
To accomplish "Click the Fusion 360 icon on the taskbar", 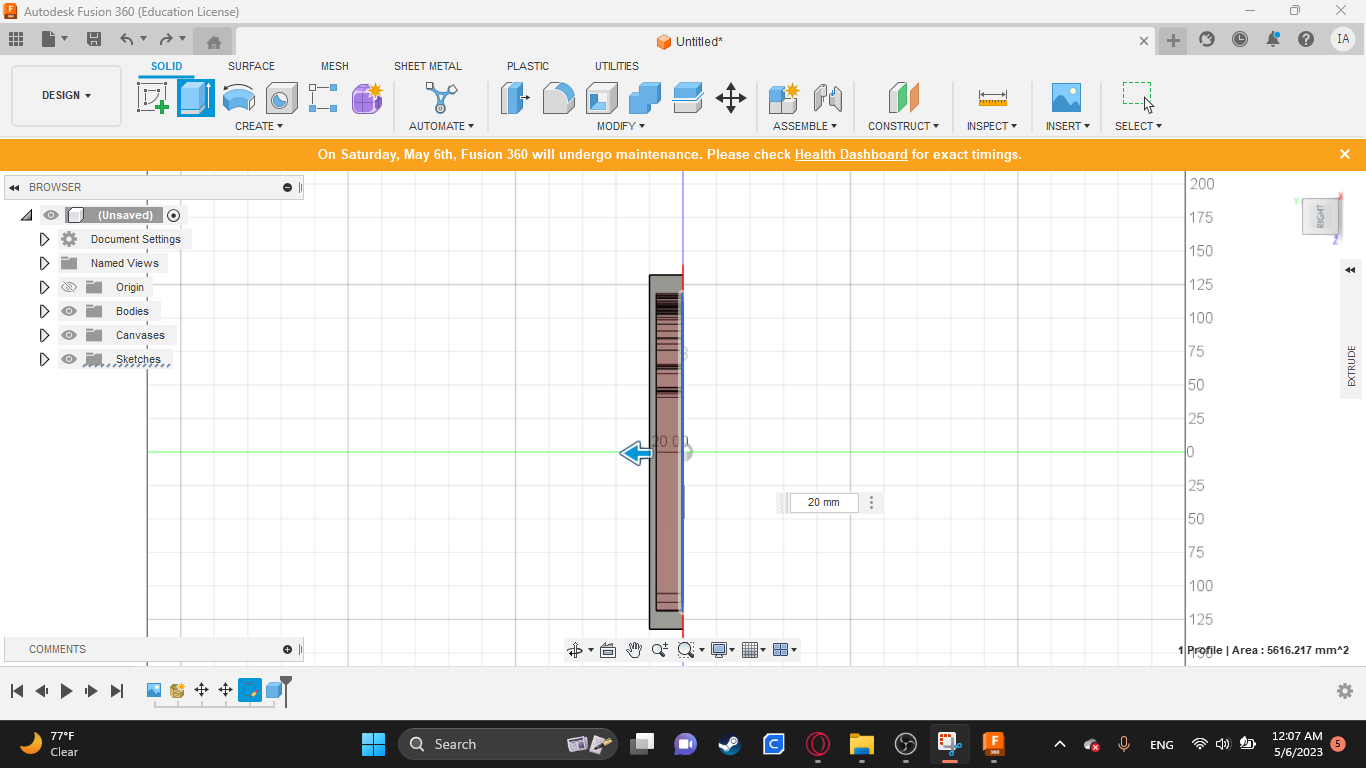I will coord(993,744).
